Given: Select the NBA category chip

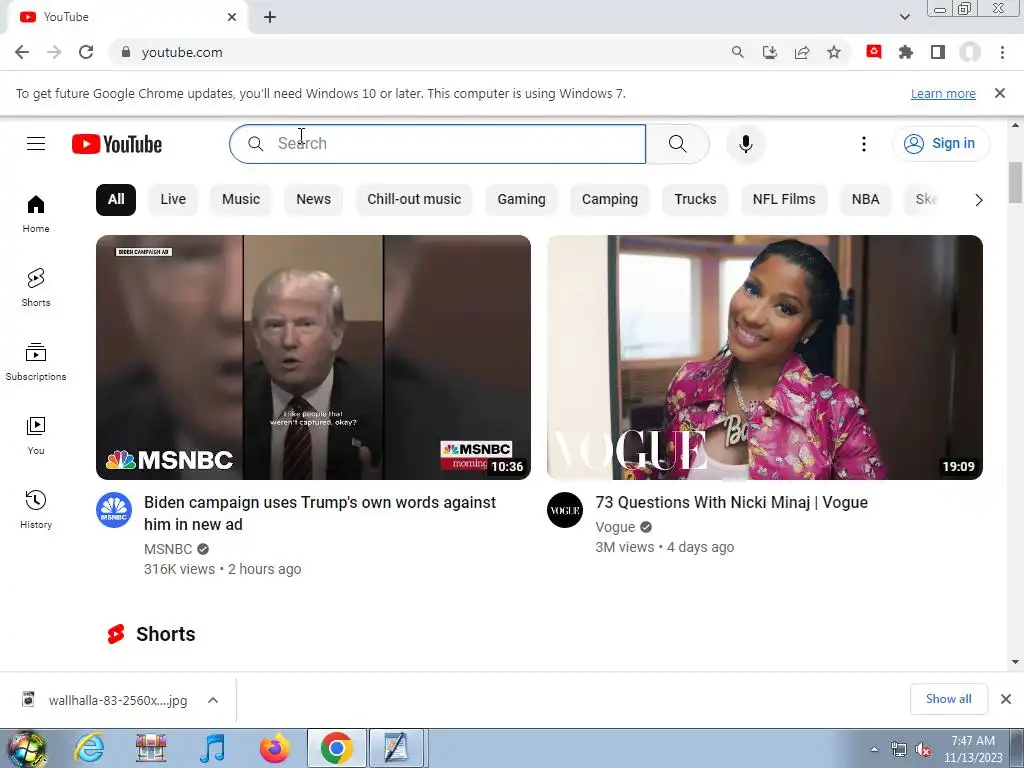Looking at the screenshot, I should tap(865, 199).
